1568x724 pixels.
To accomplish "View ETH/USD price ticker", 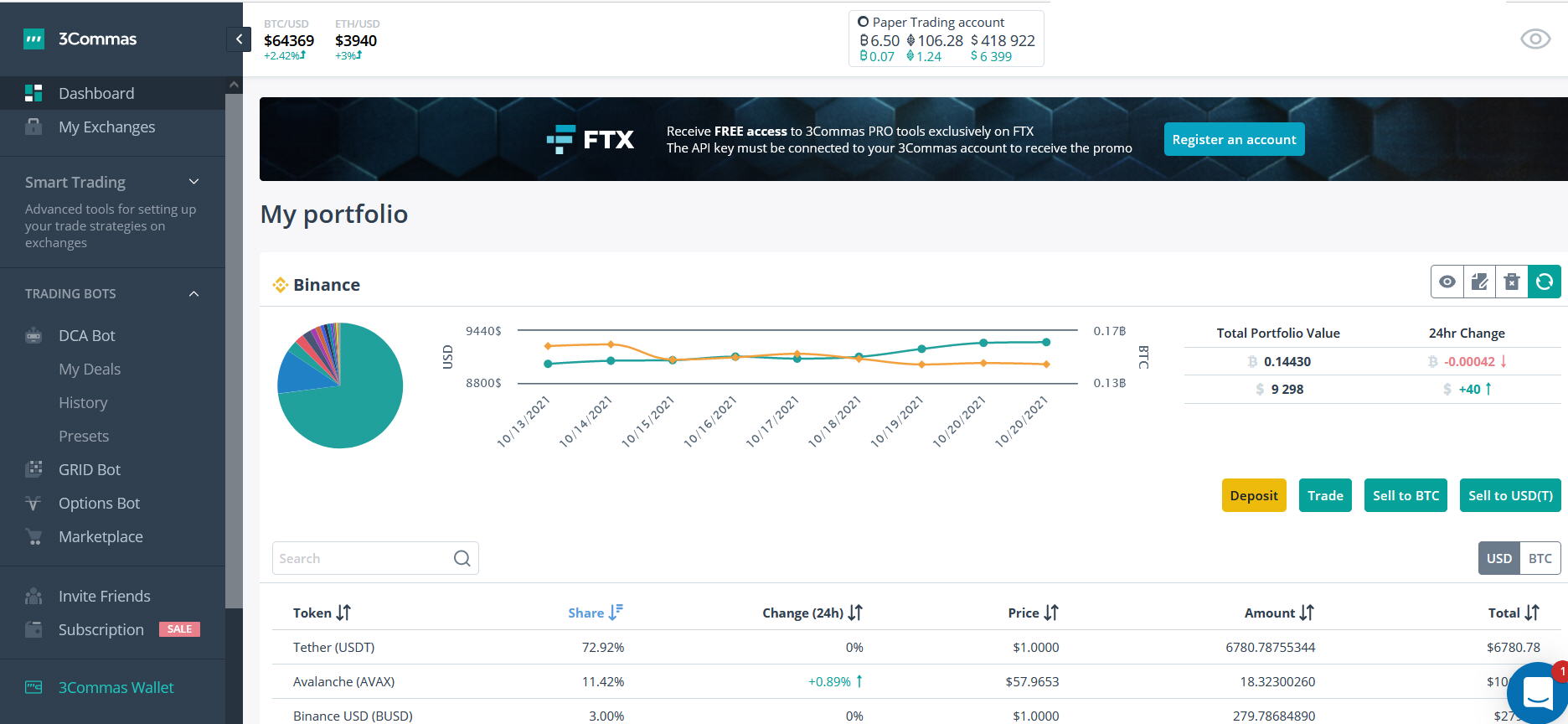I will (356, 39).
